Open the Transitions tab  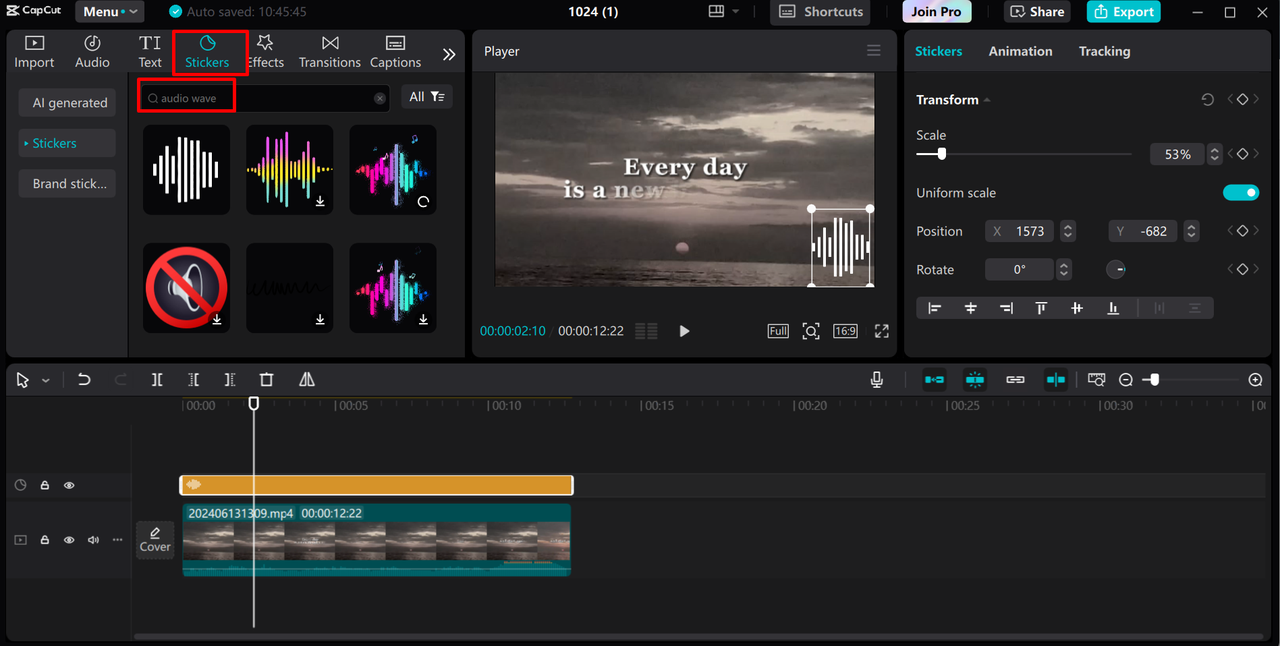329,52
